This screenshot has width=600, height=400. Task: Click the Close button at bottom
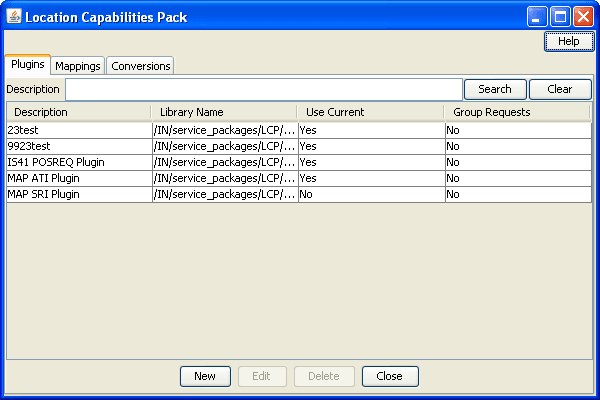tap(390, 376)
